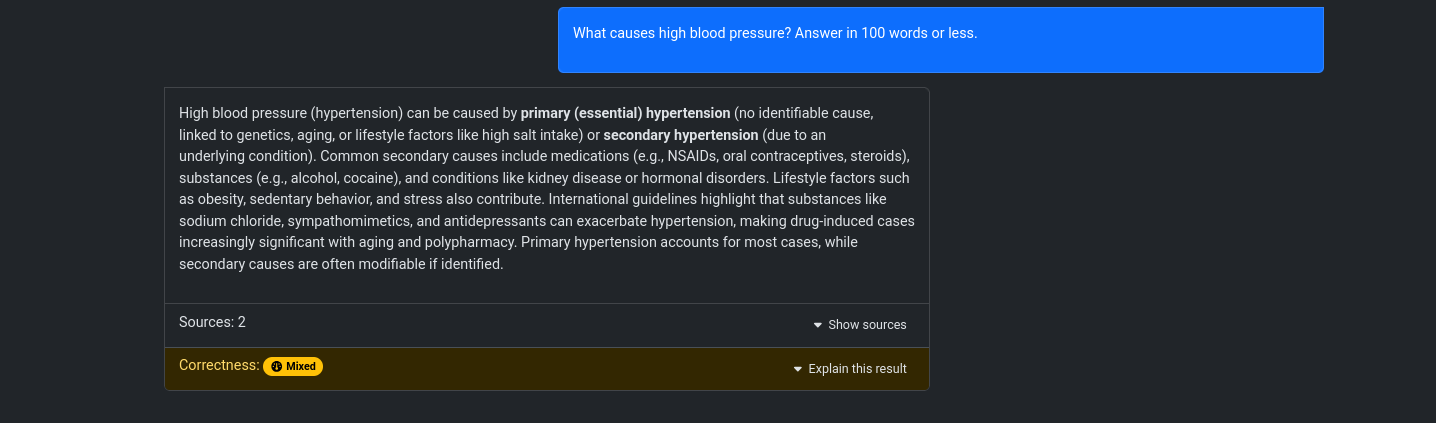Click the question text about high blood pressure
The image size is (1436, 423).
[x=775, y=33]
